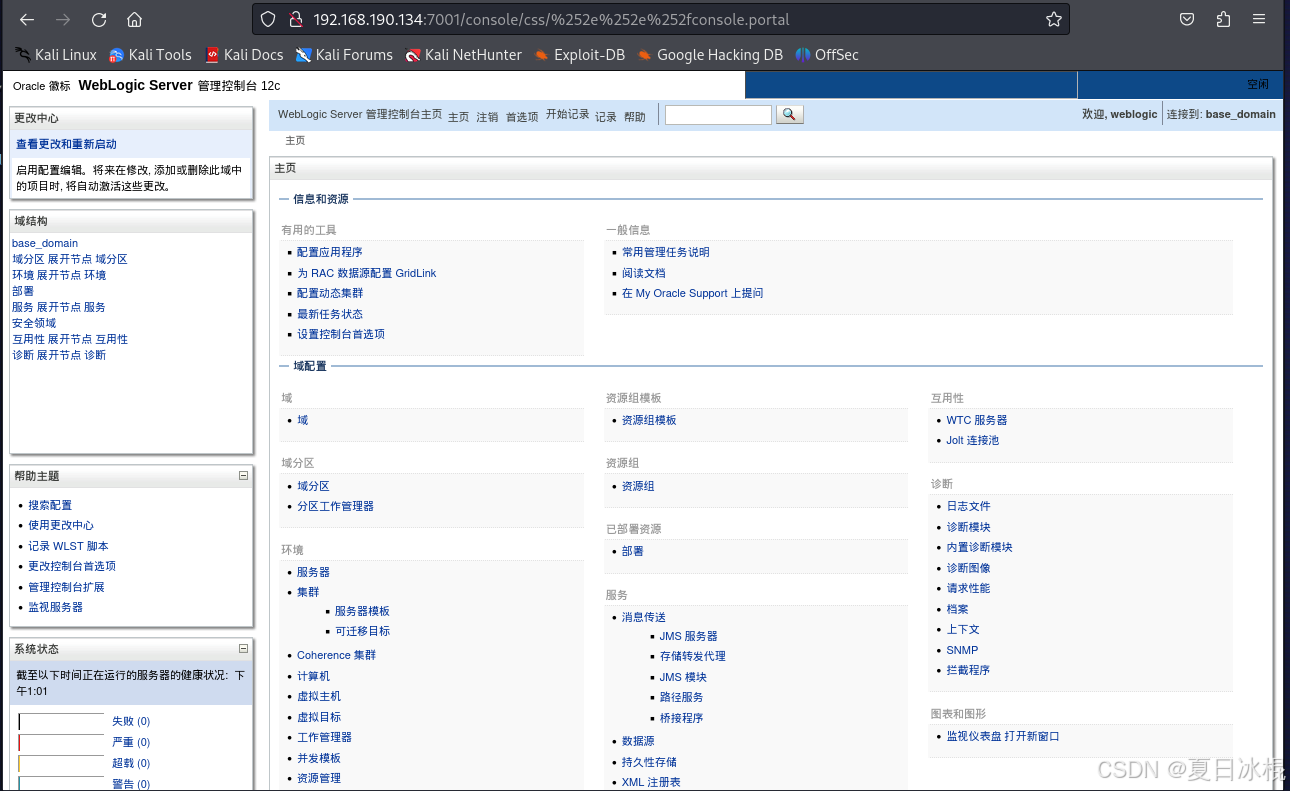Click the 失败 (0) status link
This screenshot has height=791, width=1290.
(x=131, y=721)
